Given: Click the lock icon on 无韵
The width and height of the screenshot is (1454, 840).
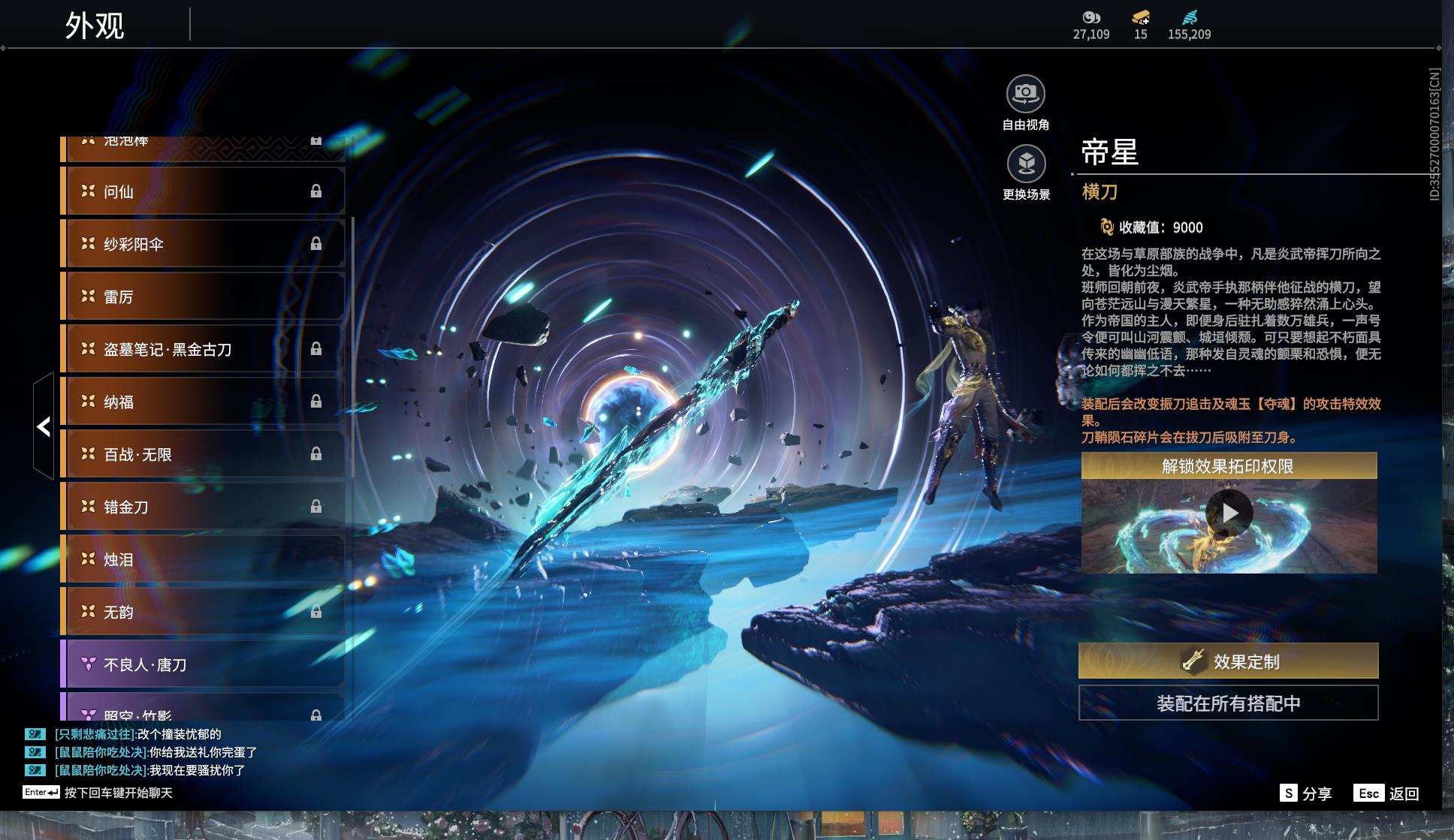Looking at the screenshot, I should point(316,612).
